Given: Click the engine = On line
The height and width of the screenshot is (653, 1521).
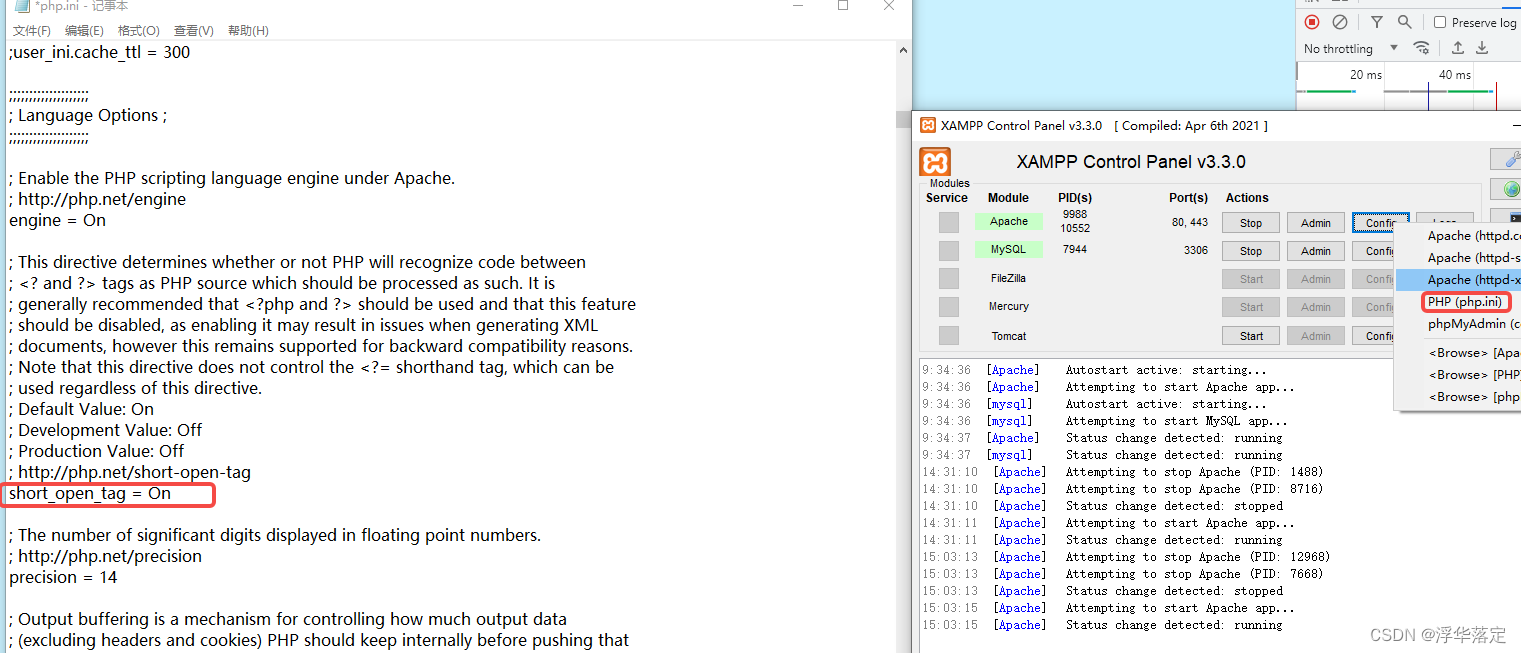Looking at the screenshot, I should 57,220.
